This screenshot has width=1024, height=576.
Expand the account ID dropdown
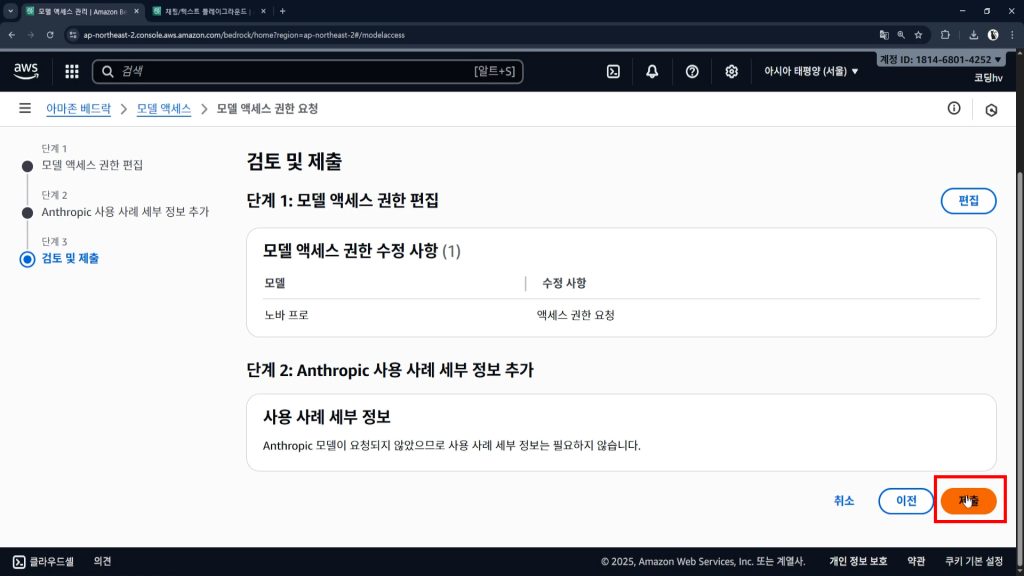point(940,59)
